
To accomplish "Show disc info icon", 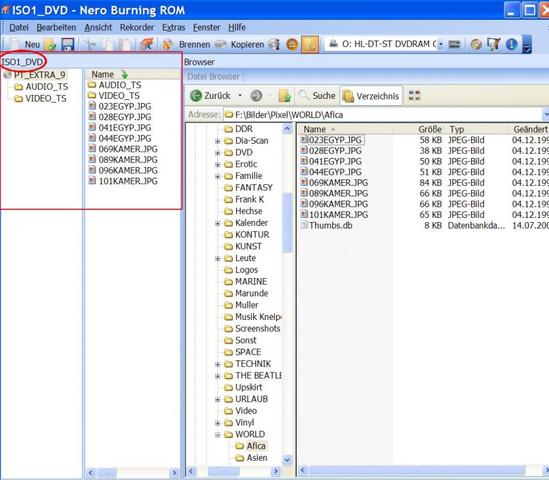I will point(274,44).
